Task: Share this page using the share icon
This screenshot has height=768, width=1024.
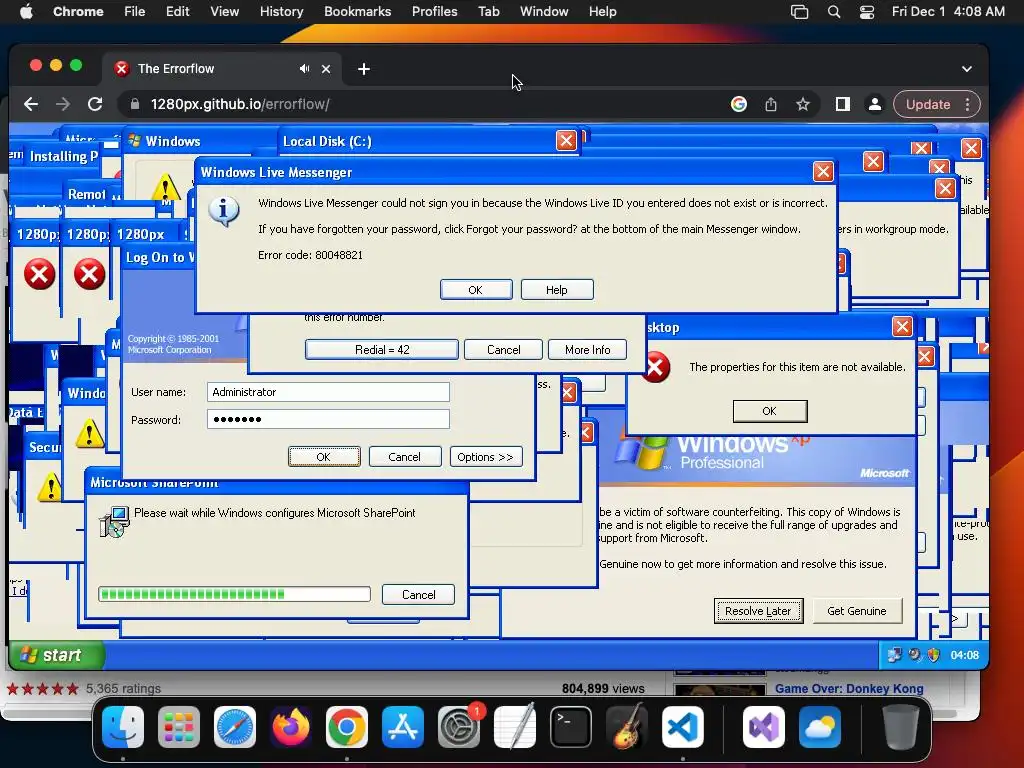Action: 771,104
